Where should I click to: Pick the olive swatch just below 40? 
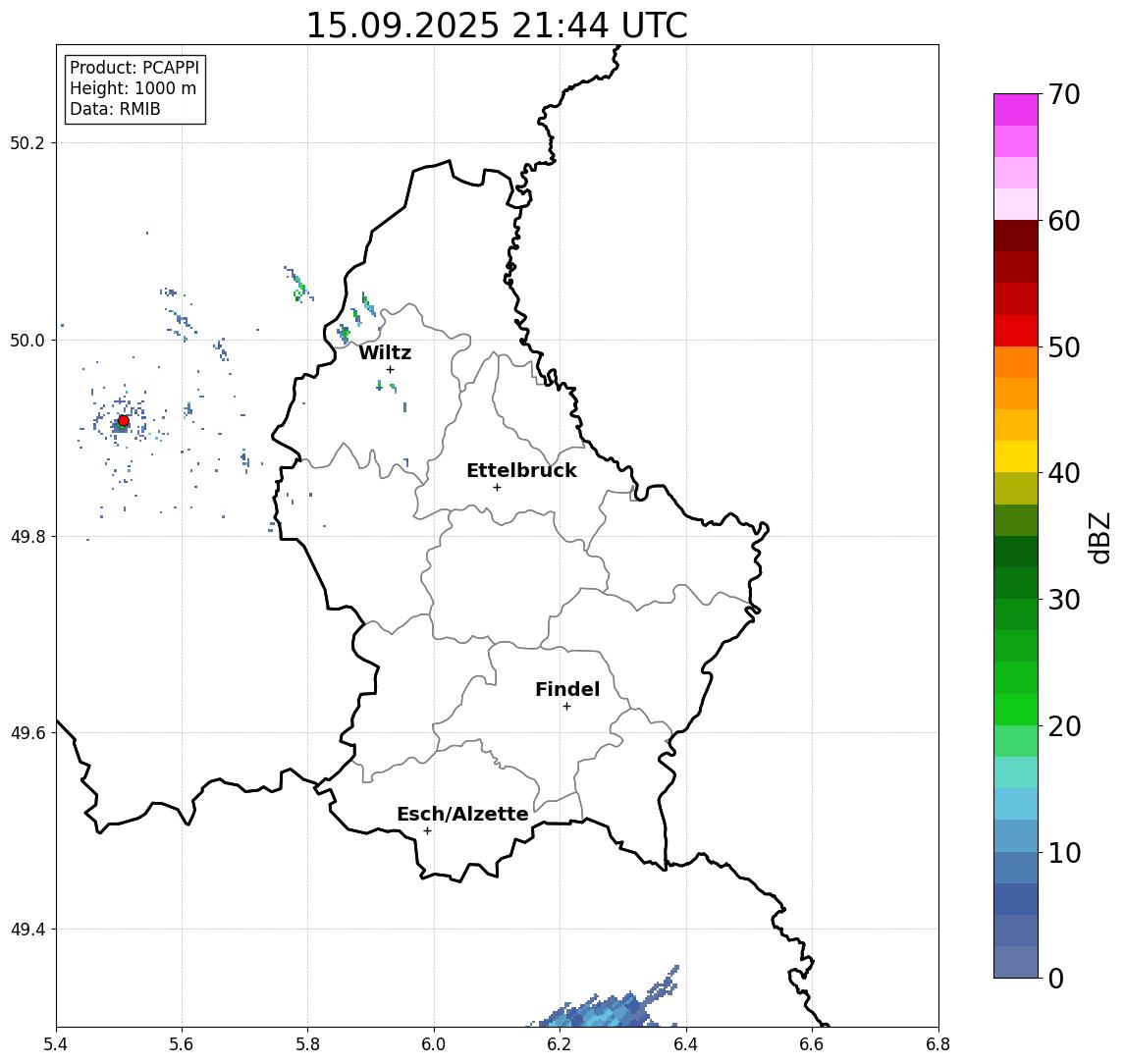[x=1016, y=489]
